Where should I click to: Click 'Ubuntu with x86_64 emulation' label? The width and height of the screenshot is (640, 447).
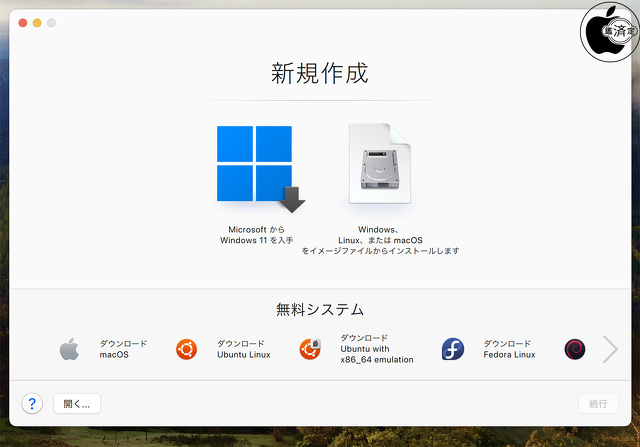[377, 354]
